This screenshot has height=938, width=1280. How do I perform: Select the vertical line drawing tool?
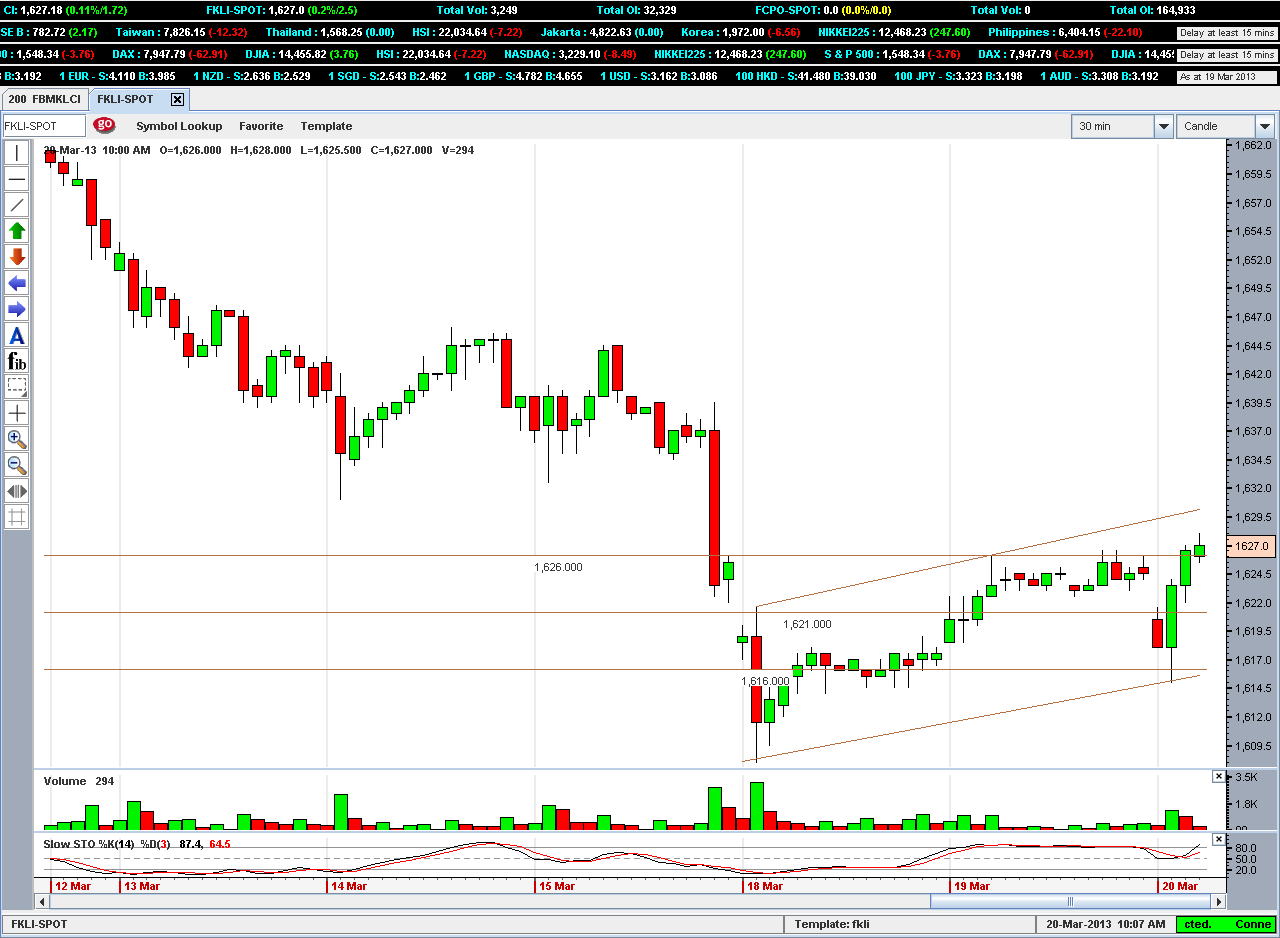17,153
